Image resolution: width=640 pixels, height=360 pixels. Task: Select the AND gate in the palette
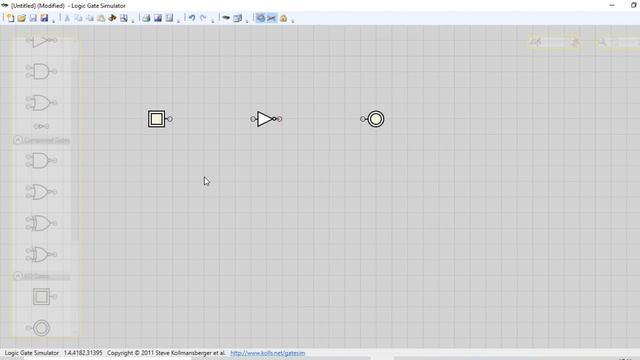point(41,71)
